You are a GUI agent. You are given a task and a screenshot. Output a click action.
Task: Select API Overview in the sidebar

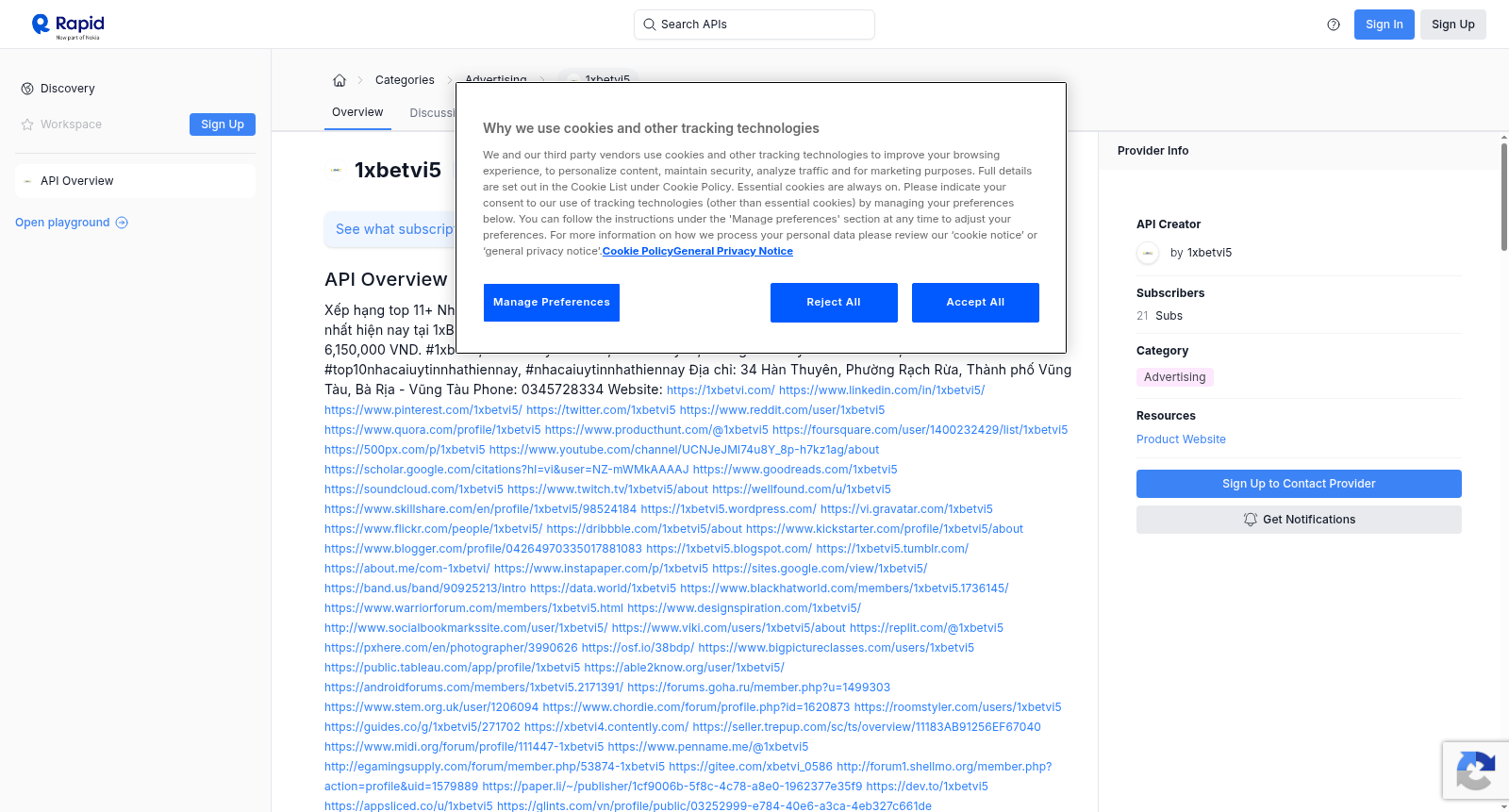[135, 181]
